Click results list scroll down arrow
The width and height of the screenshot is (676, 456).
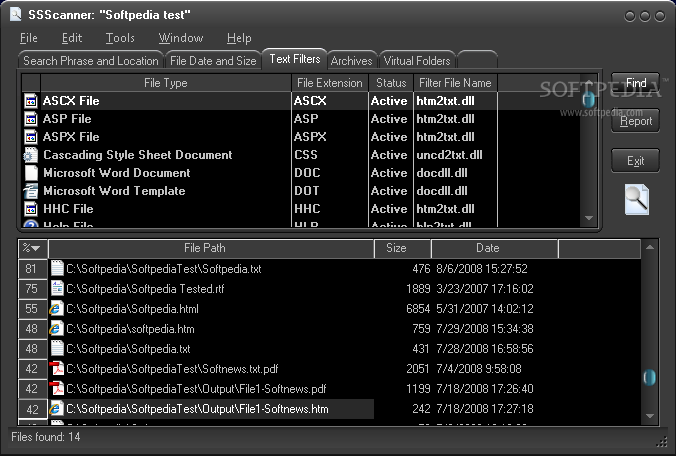(x=650, y=416)
